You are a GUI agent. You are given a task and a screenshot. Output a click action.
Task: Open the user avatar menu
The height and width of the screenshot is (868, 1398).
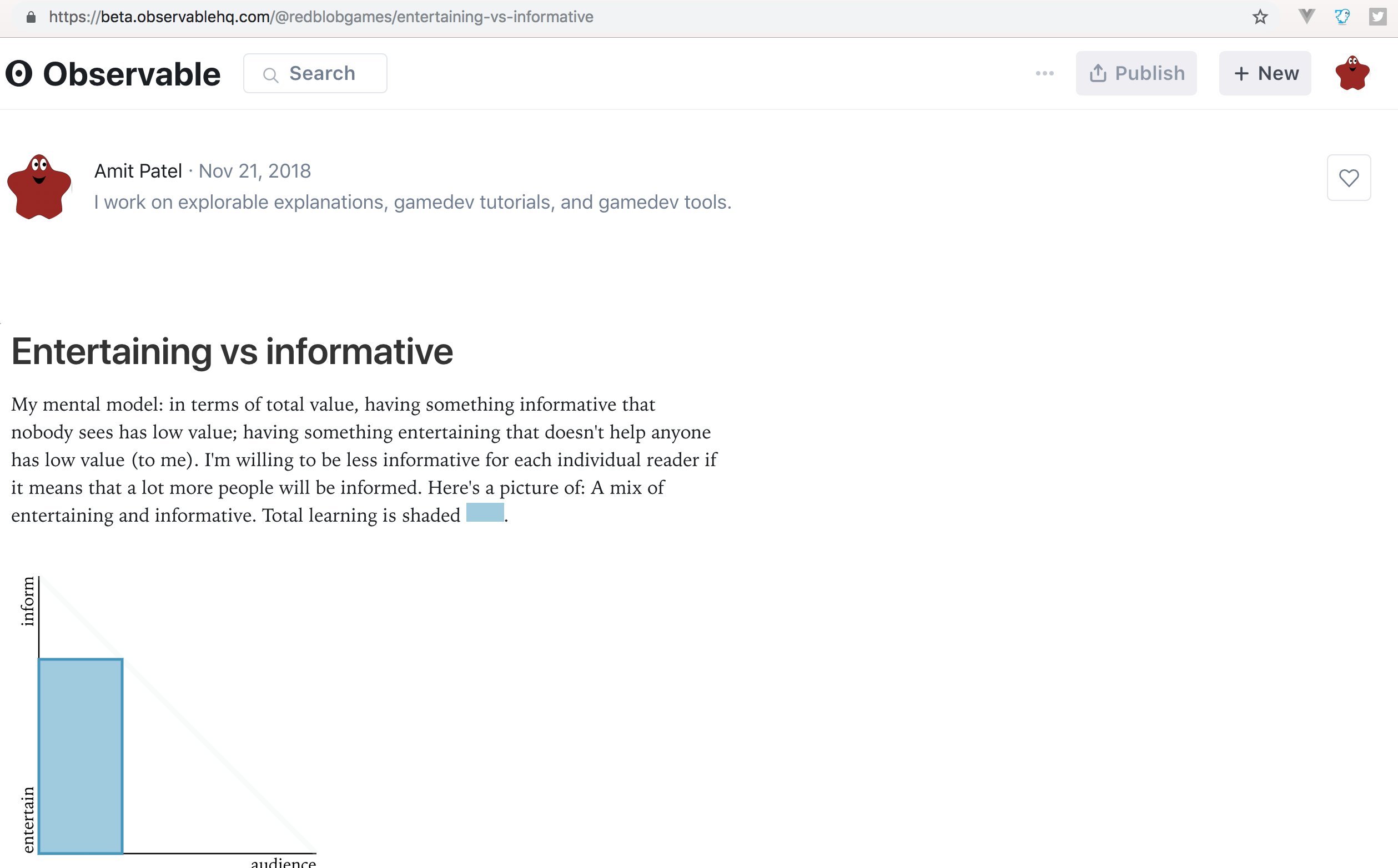click(x=1352, y=73)
